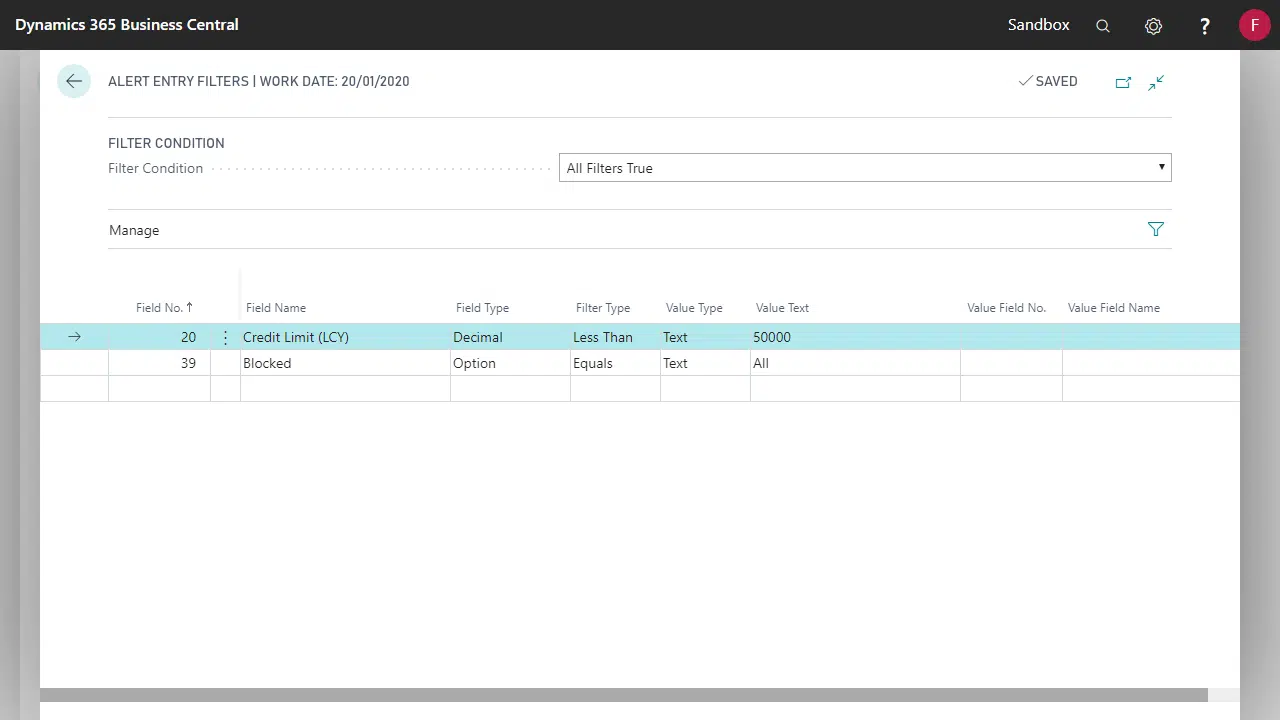
Task: Click the horizontal scrollbar at bottom
Action: (x=623, y=695)
